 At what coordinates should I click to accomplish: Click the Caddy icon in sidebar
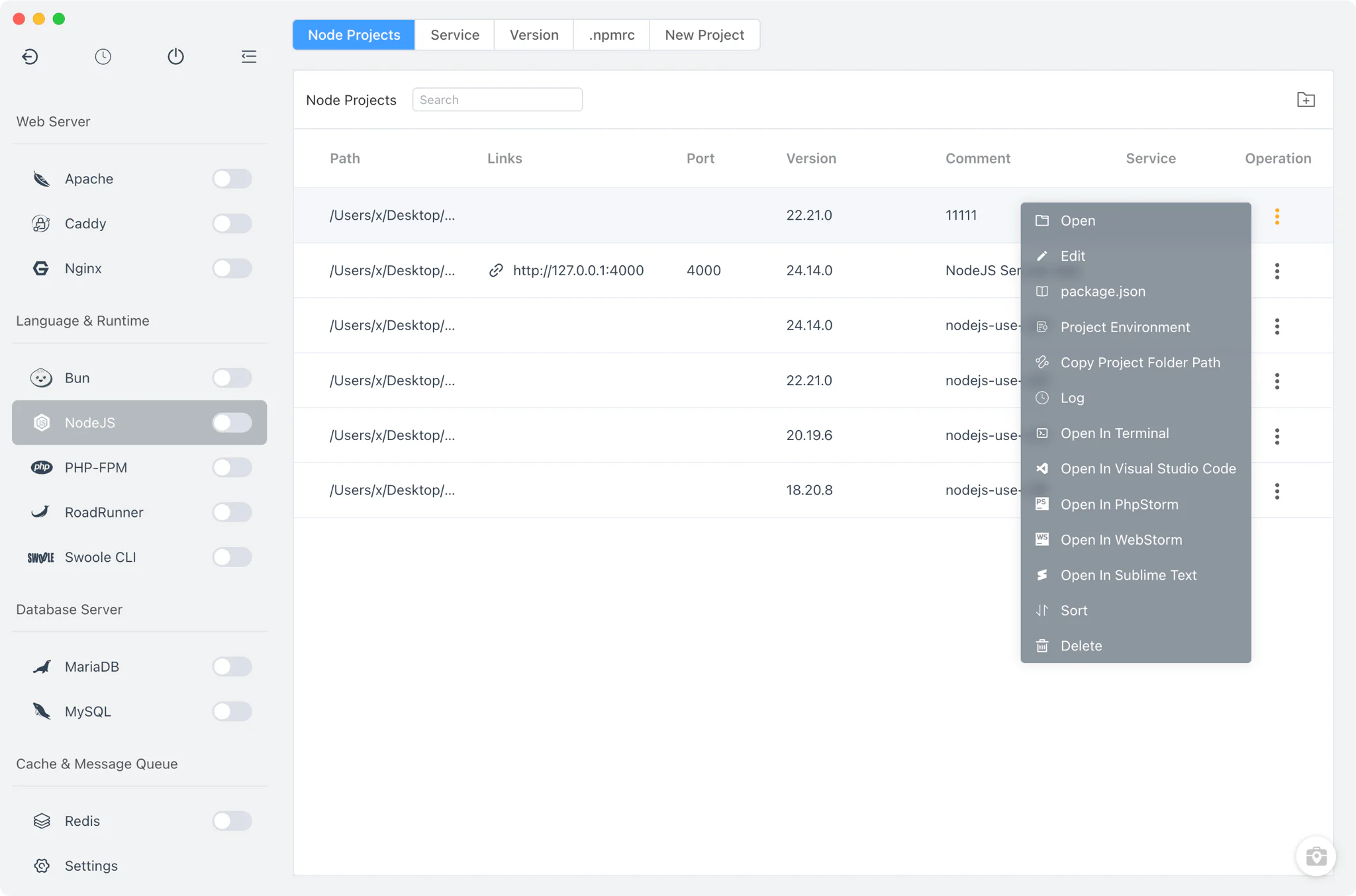tap(41, 224)
